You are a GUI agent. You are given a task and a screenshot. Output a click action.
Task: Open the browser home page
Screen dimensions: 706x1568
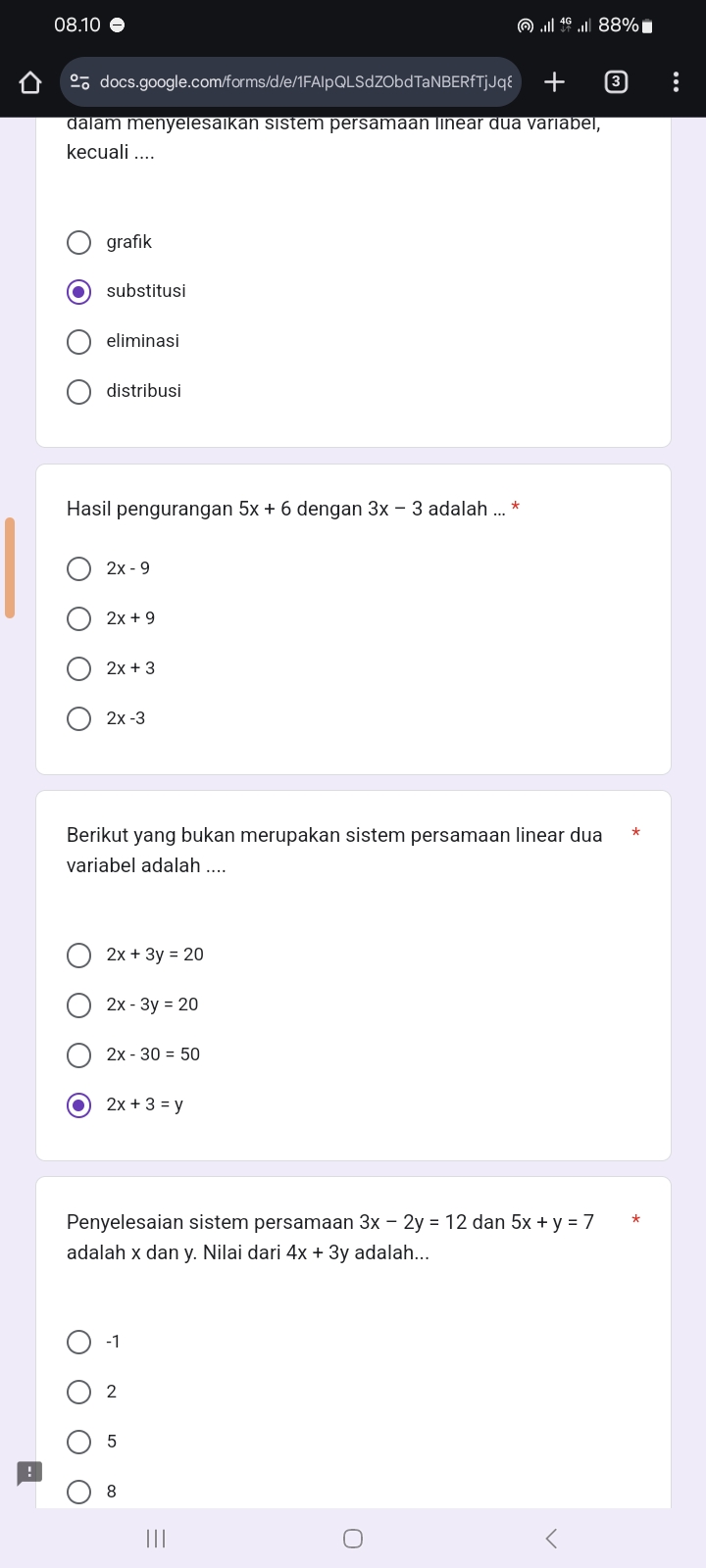pyautogui.click(x=29, y=82)
